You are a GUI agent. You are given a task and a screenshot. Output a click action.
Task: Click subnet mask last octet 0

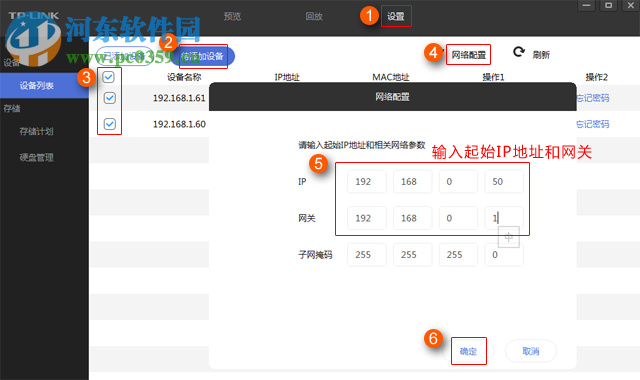[x=504, y=255]
